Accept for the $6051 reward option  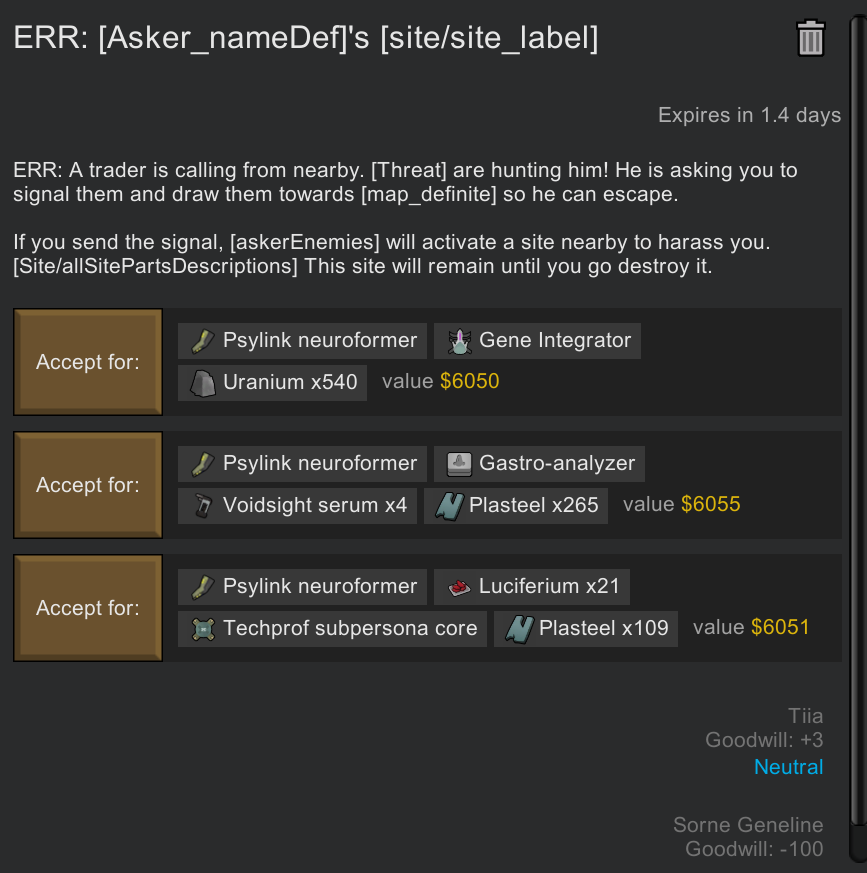tap(88, 608)
